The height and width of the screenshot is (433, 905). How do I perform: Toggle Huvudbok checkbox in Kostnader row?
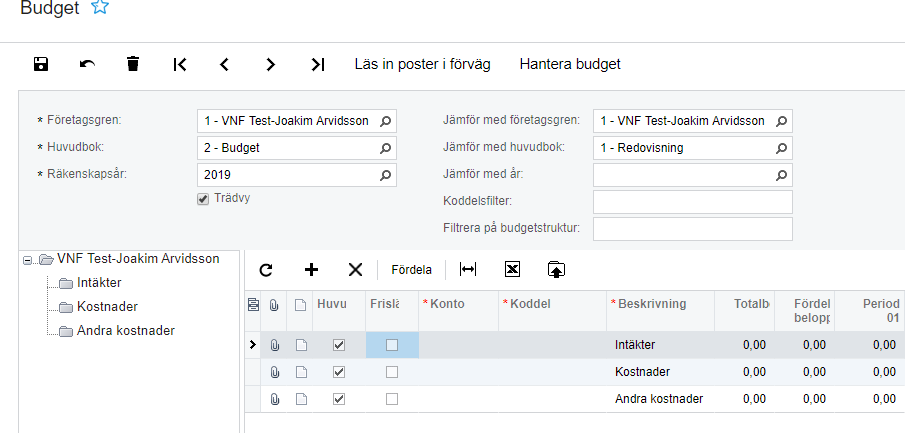339,372
